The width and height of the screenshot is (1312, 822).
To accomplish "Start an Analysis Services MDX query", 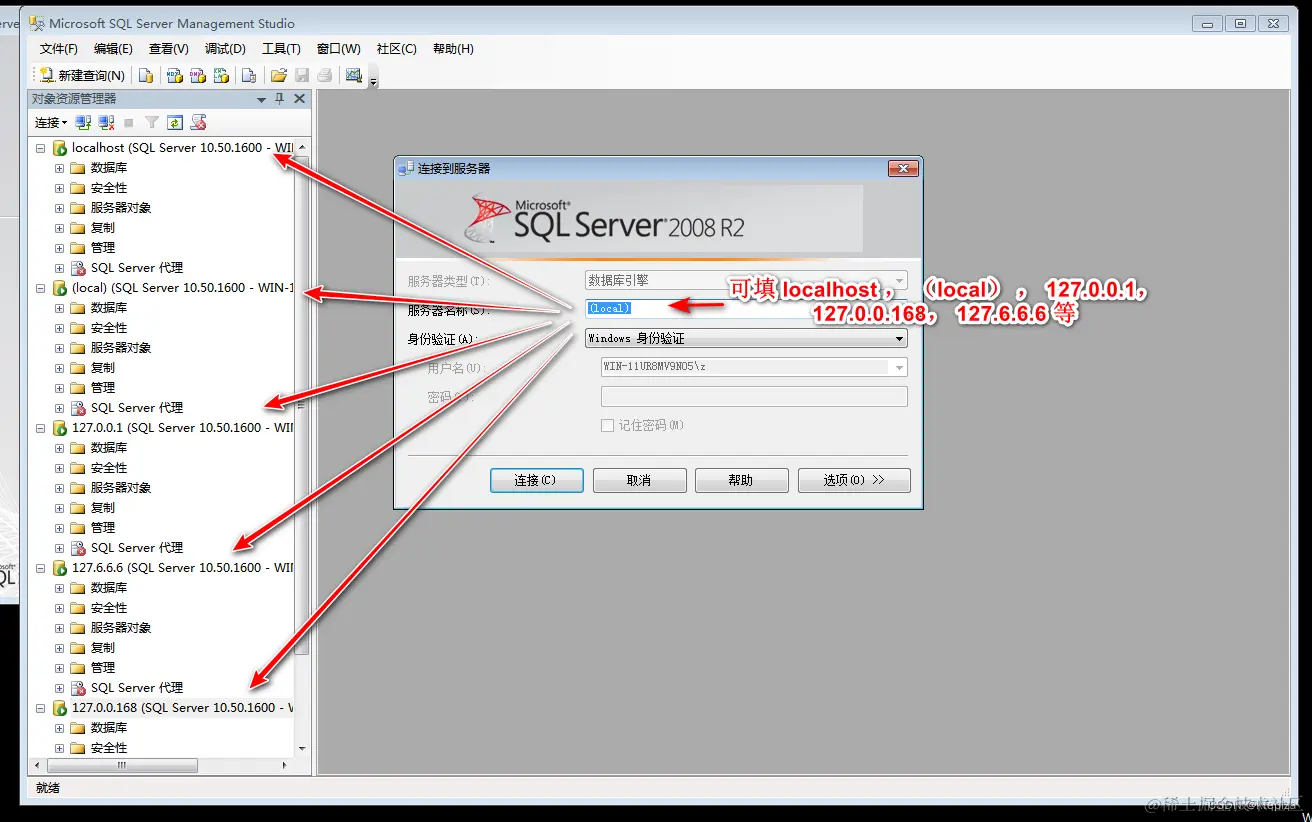I will point(174,75).
